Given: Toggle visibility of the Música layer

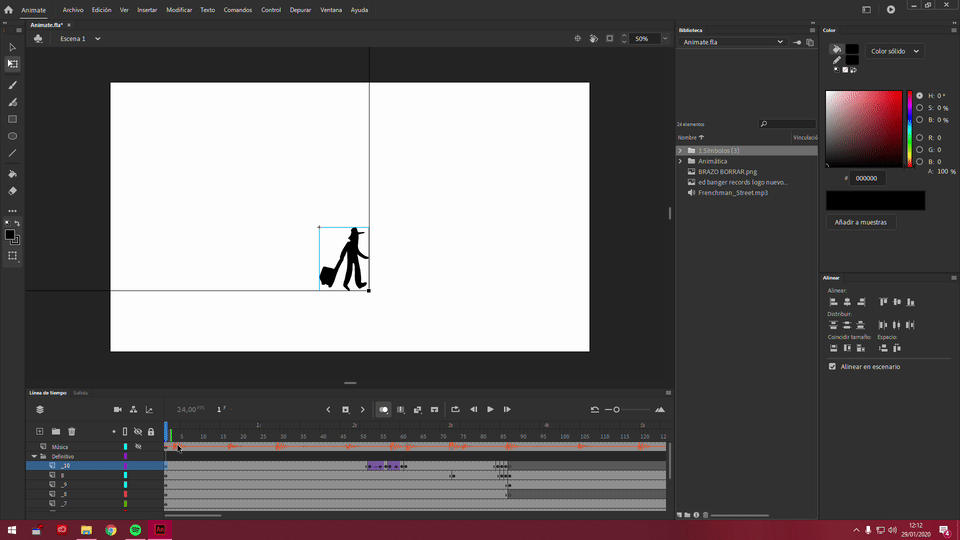Looking at the screenshot, I should [138, 446].
